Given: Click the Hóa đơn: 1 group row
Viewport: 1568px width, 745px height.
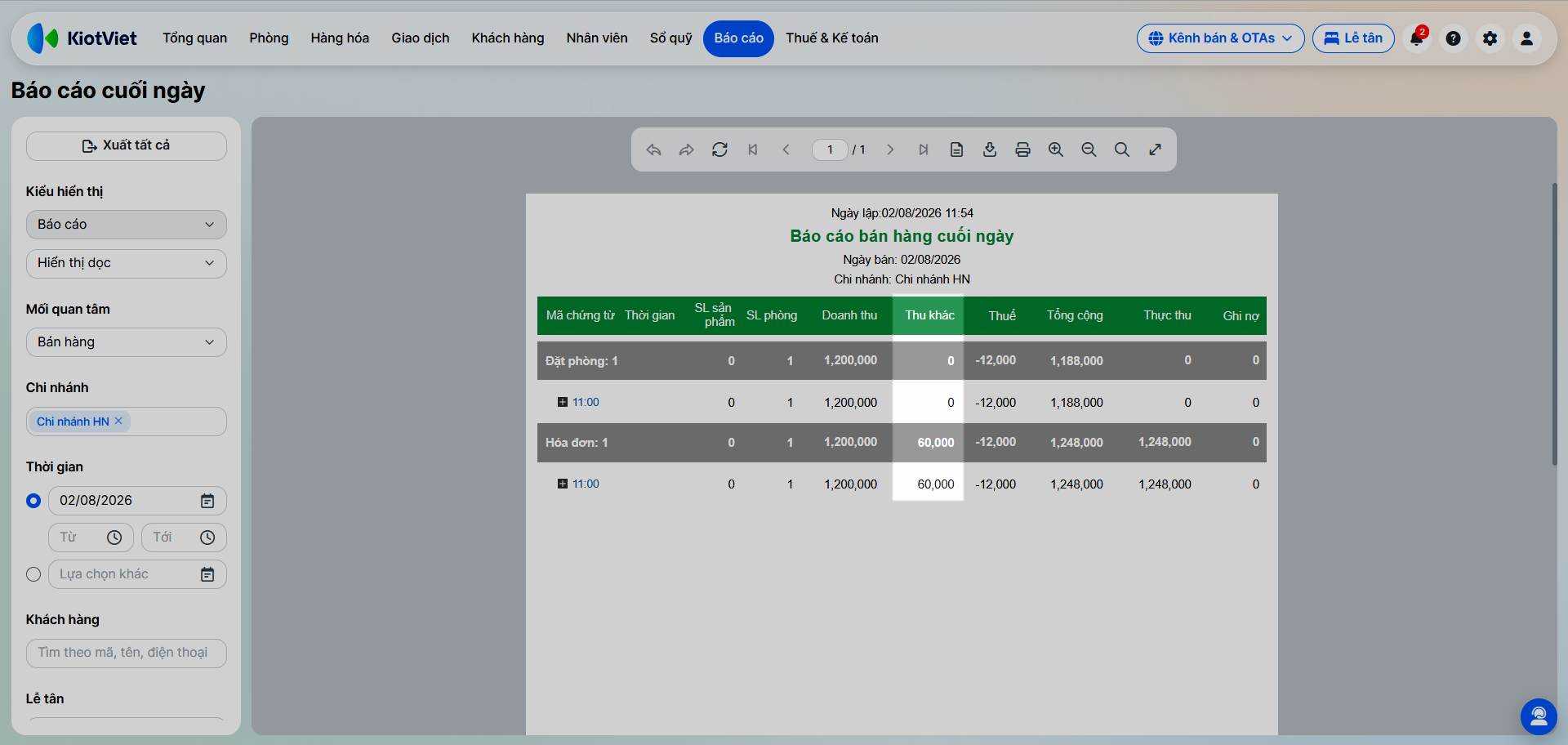Looking at the screenshot, I should click(902, 442).
